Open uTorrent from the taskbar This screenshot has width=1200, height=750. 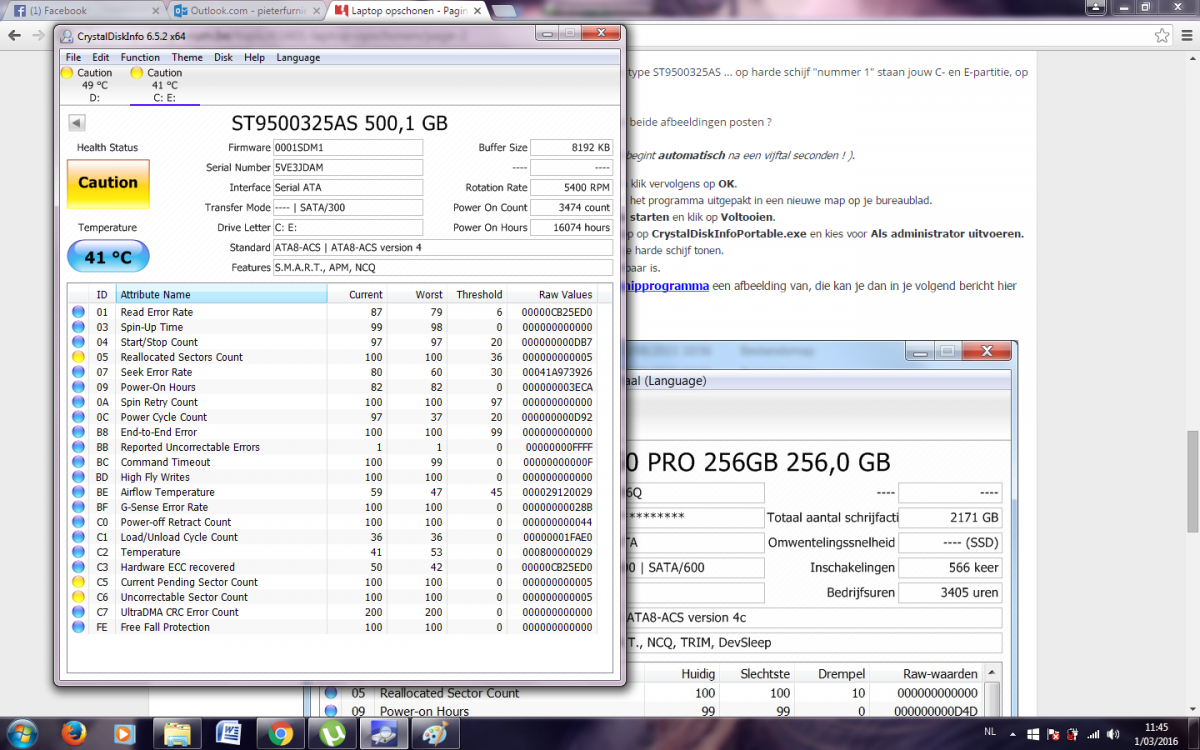(331, 733)
